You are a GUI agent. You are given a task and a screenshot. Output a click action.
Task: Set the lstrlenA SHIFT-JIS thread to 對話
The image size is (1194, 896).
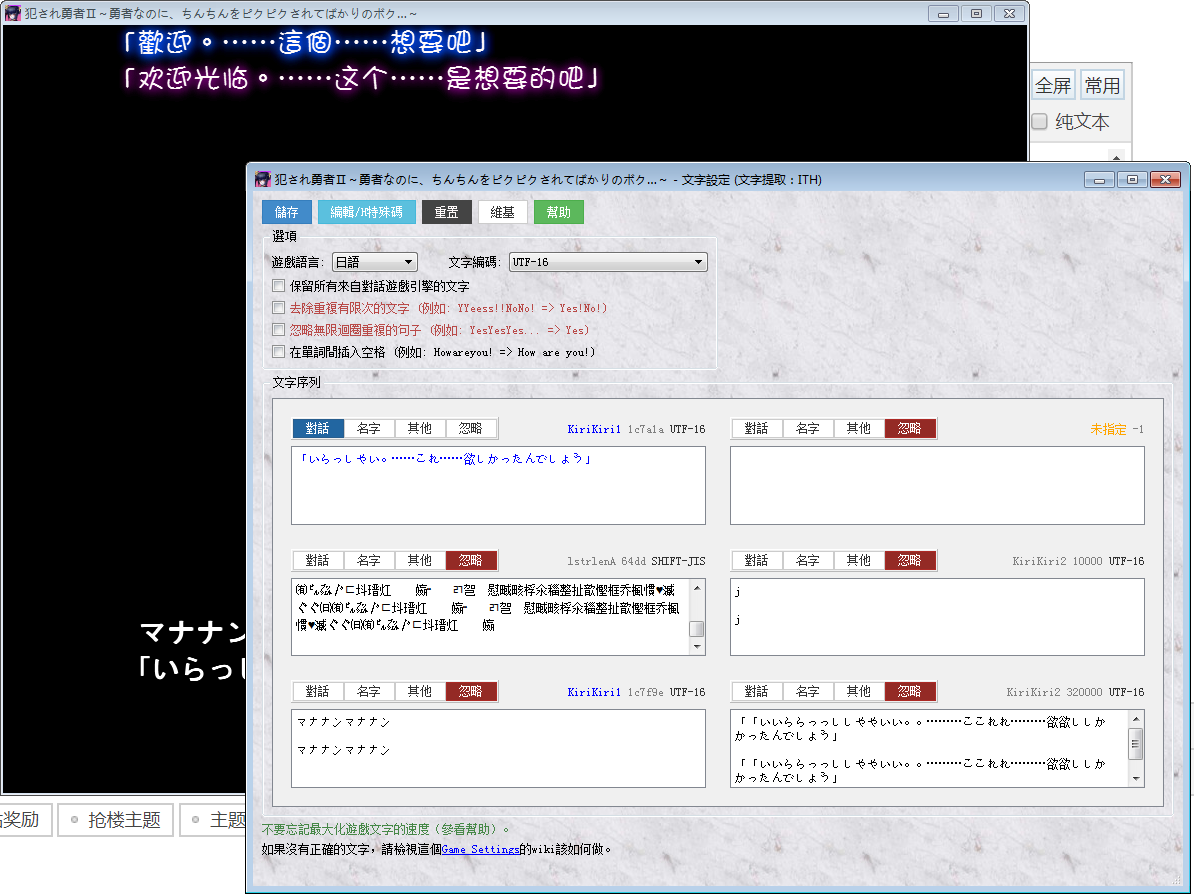point(319,560)
